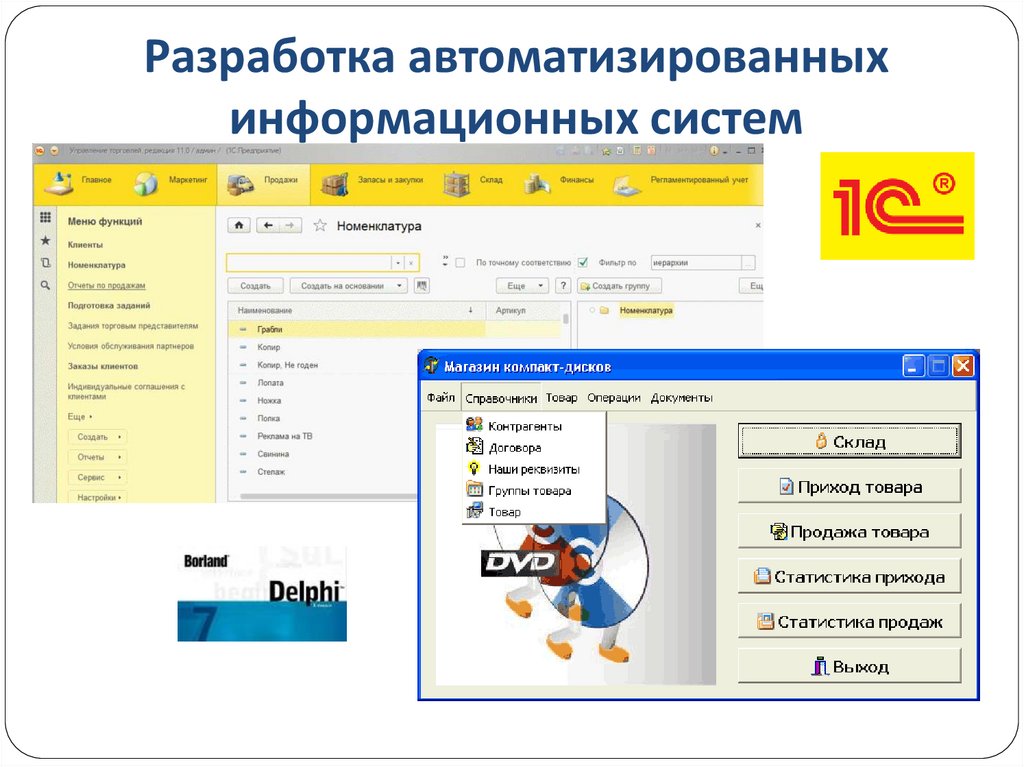1024x767 pixels.
Task: Open the Склад shelves section icon
Action: click(x=456, y=184)
